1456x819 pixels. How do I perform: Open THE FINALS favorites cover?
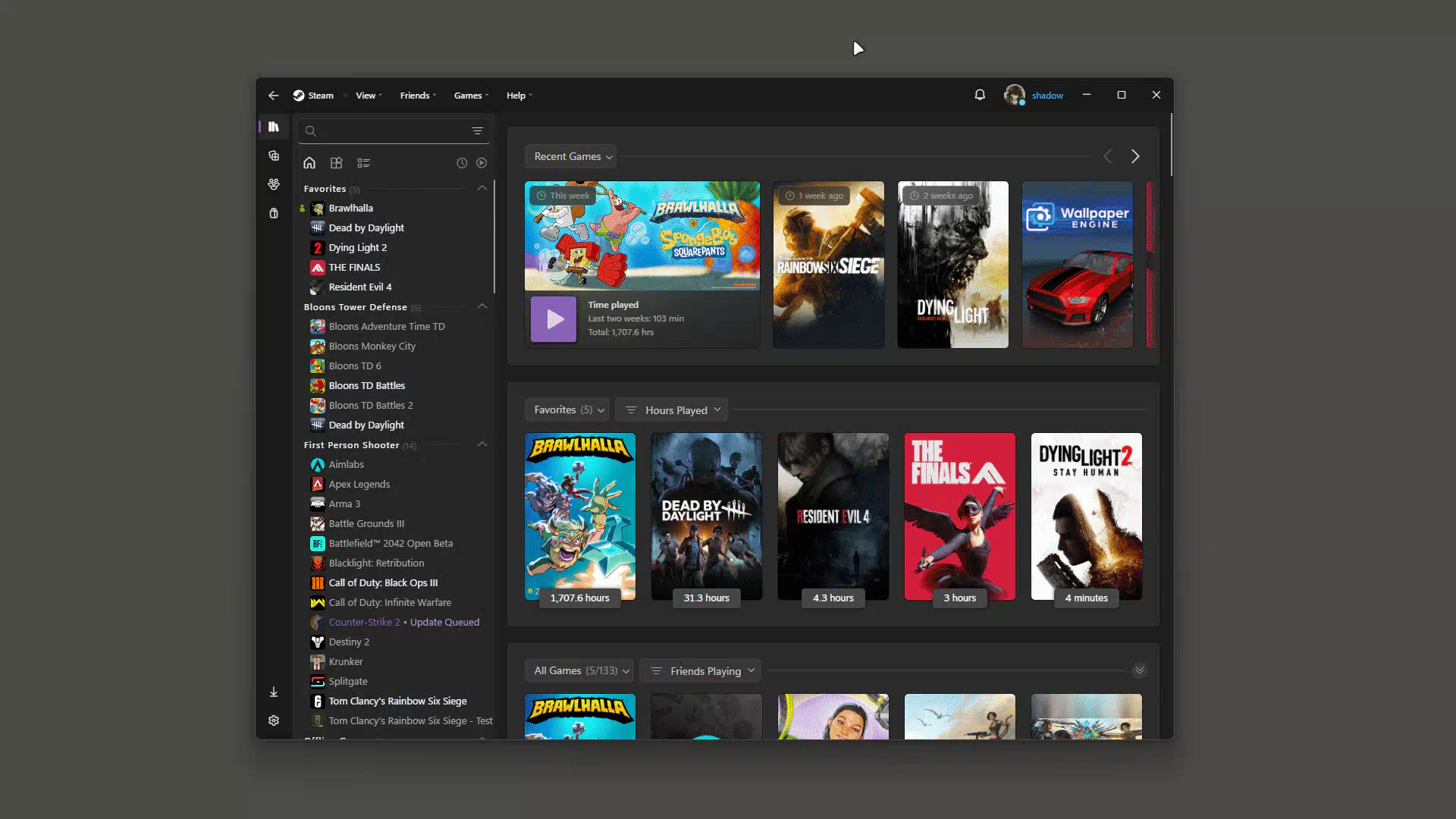pyautogui.click(x=960, y=516)
